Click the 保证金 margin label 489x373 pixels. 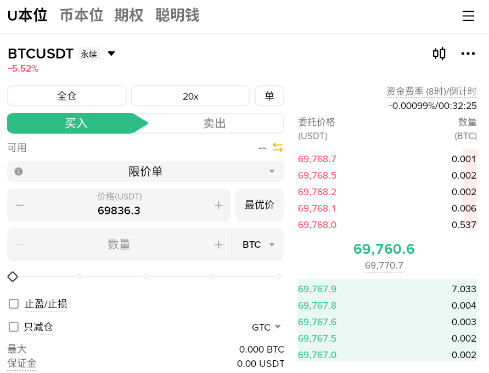click(22, 363)
